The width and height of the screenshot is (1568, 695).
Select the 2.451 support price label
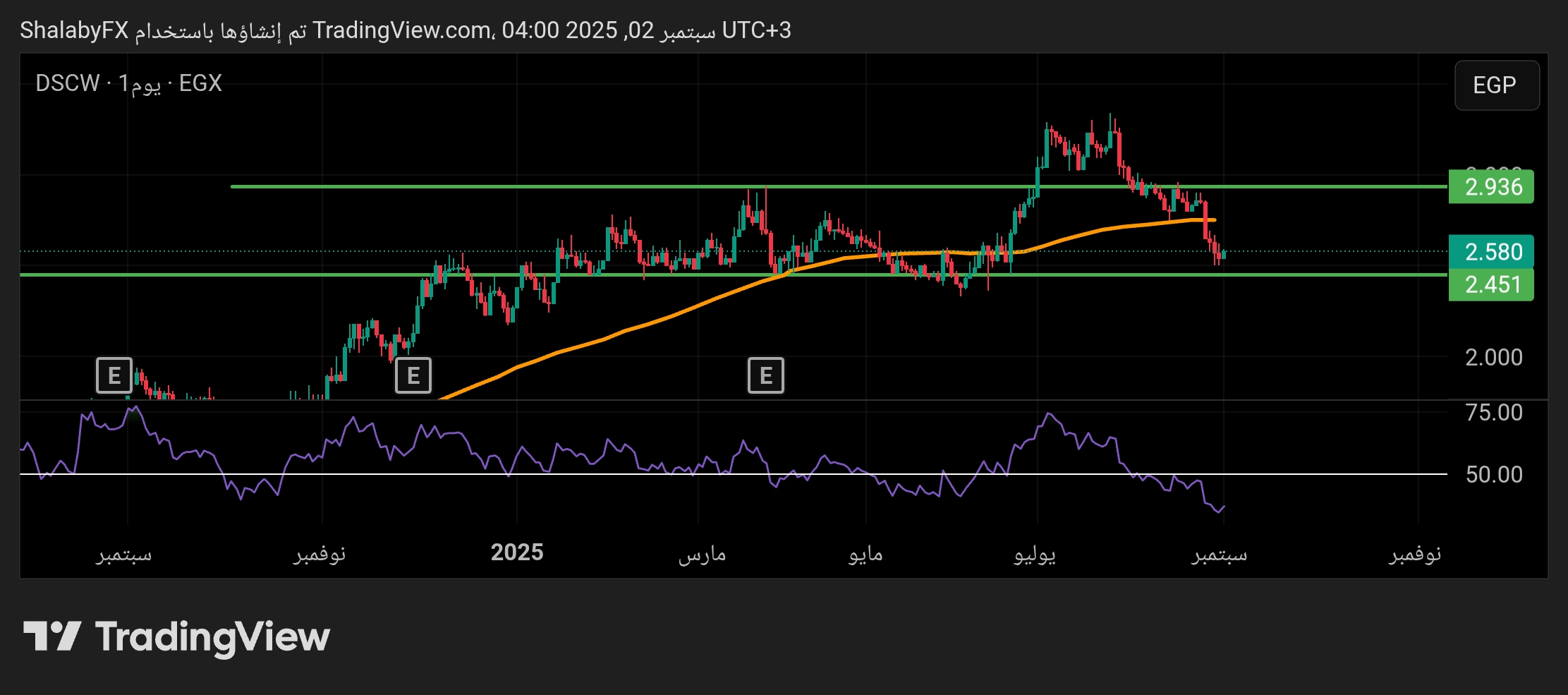coord(1492,285)
